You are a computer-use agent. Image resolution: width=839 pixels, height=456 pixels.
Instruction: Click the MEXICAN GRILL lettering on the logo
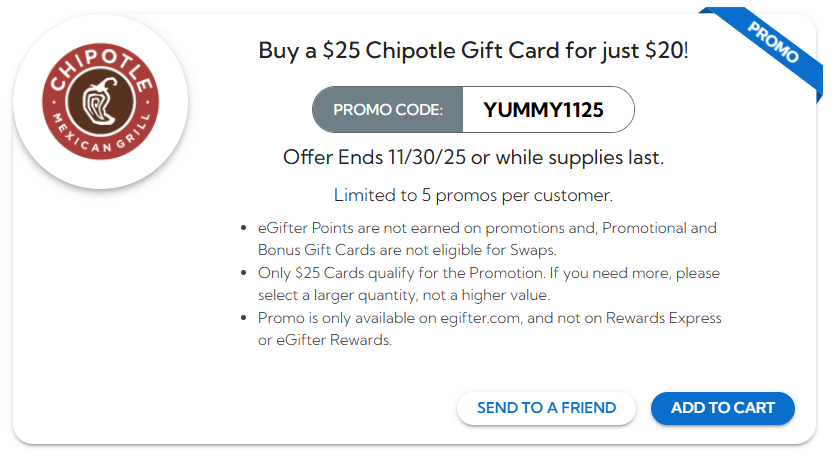[100, 145]
